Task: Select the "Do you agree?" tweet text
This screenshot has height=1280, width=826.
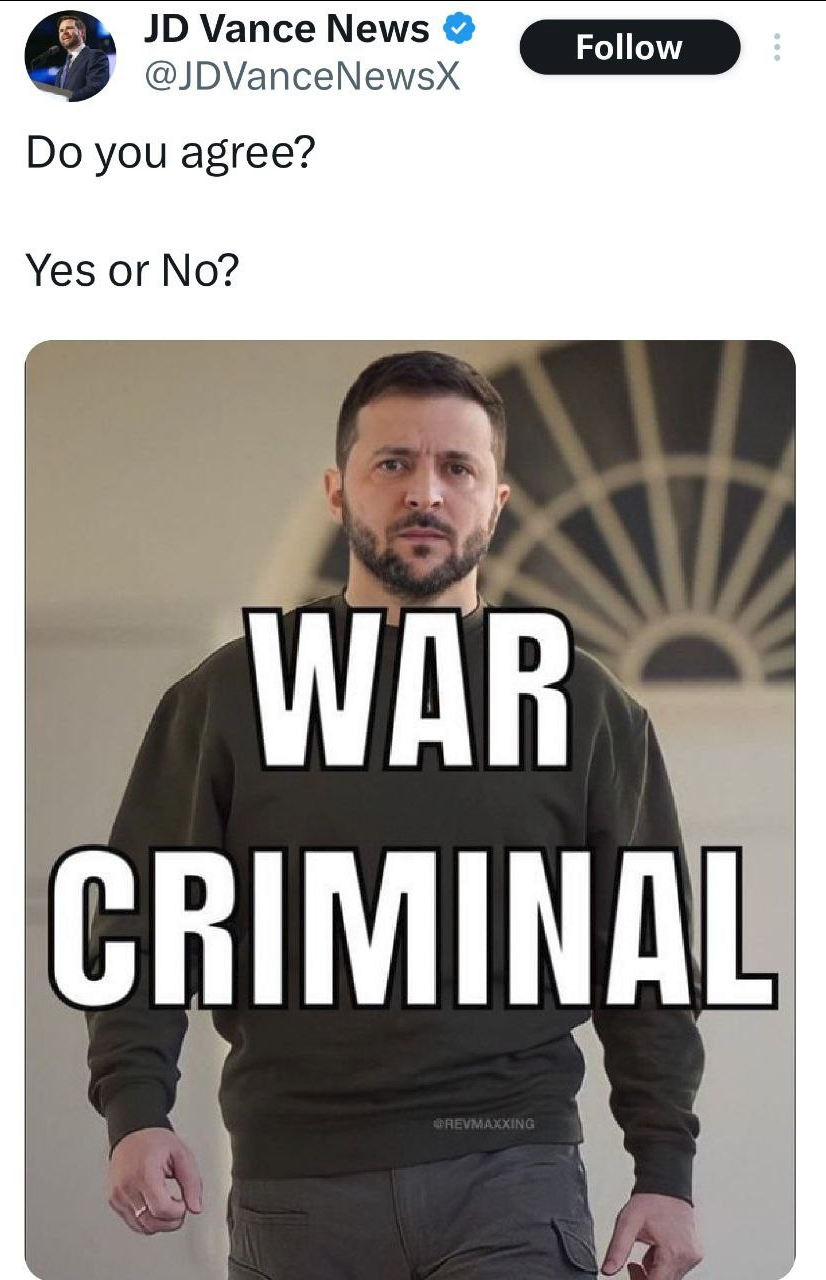Action: pos(170,154)
